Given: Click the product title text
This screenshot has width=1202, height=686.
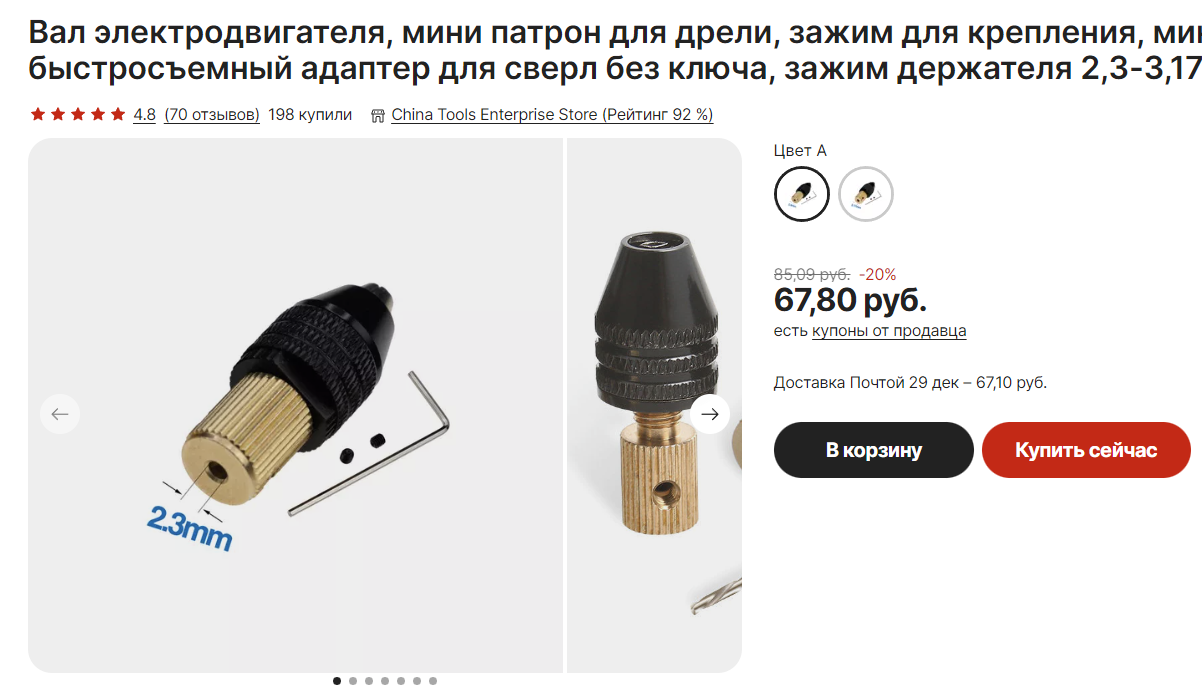Looking at the screenshot, I should pos(615,52).
